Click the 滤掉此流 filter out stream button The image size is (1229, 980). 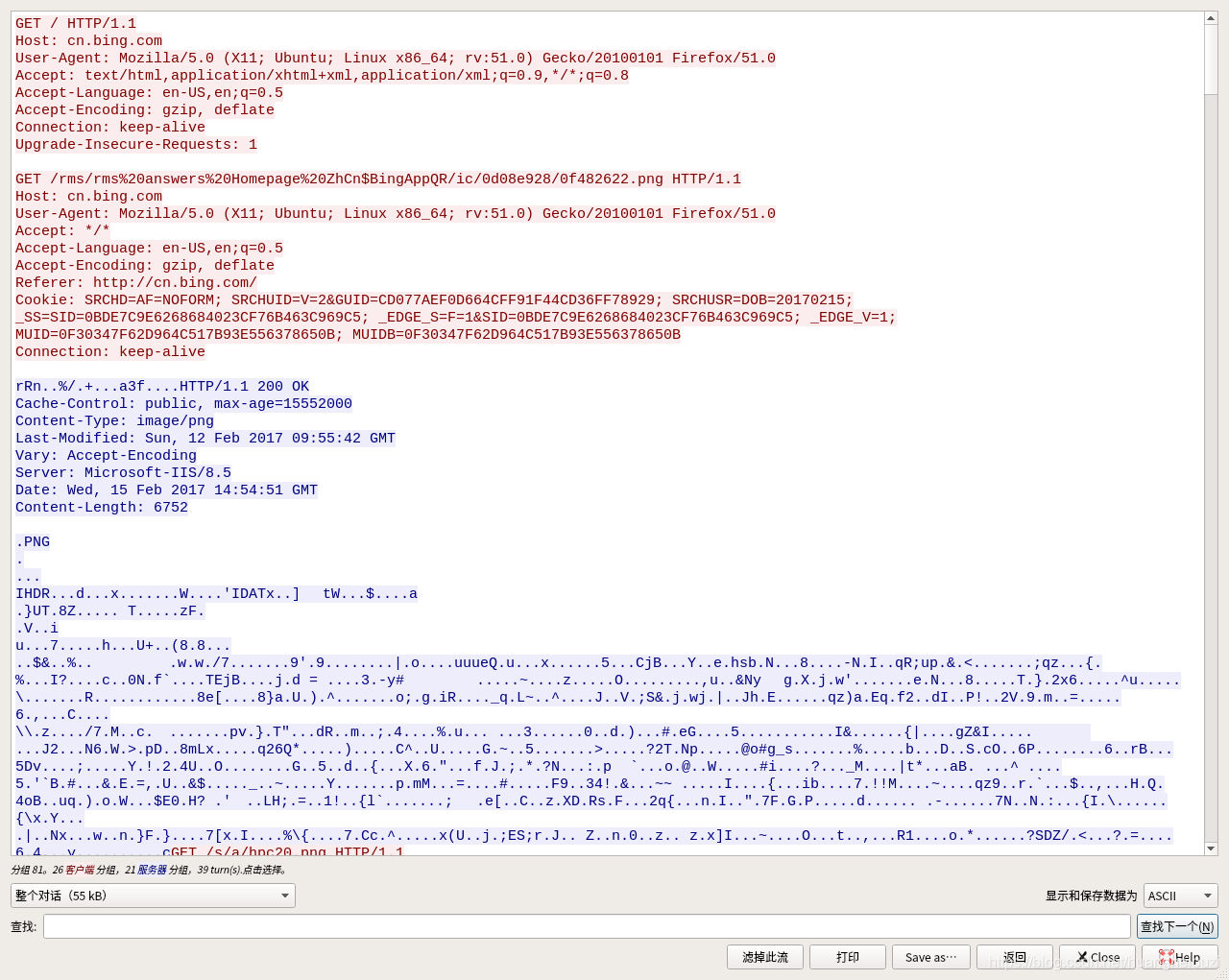tap(765, 957)
